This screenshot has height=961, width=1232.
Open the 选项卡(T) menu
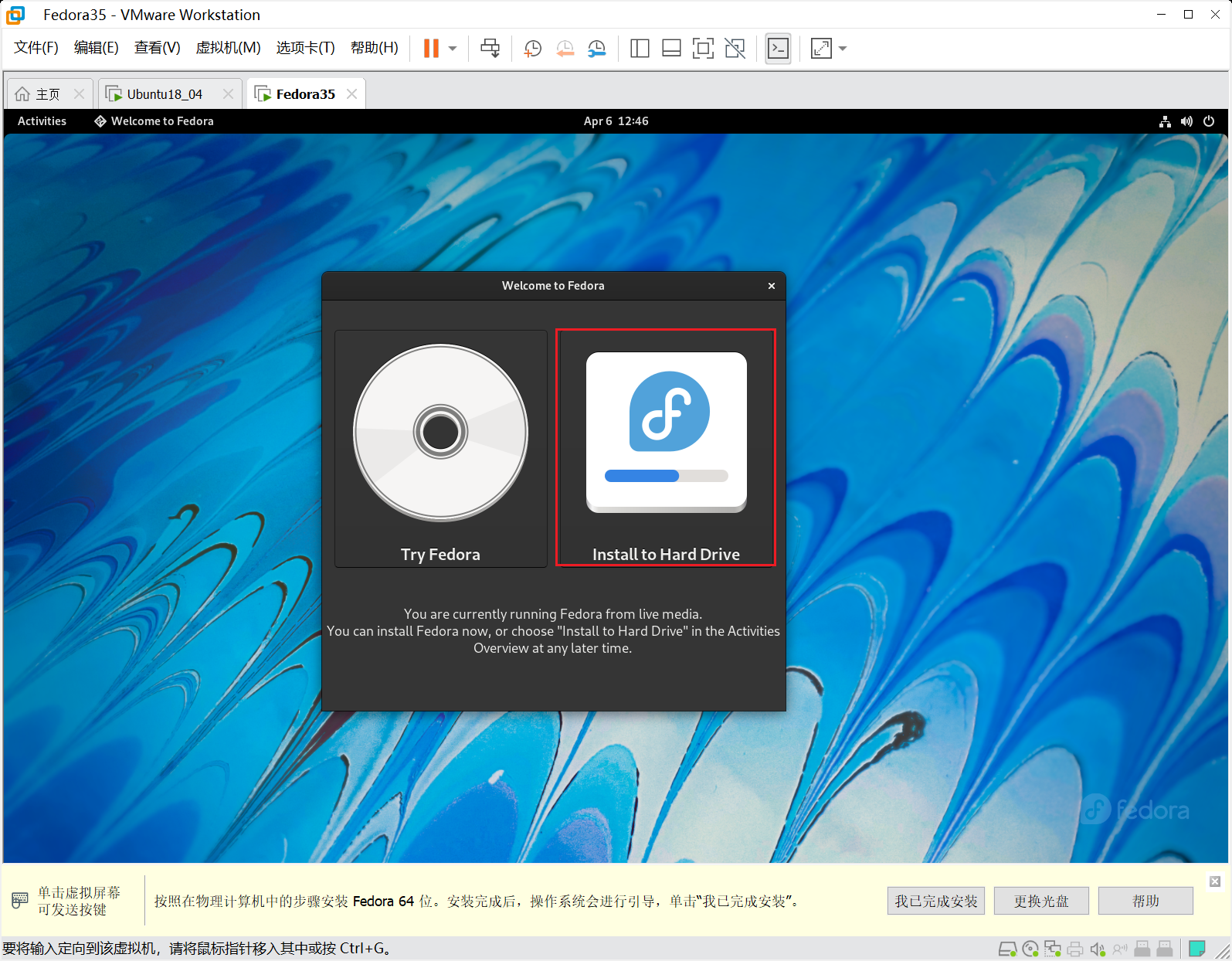coord(305,48)
